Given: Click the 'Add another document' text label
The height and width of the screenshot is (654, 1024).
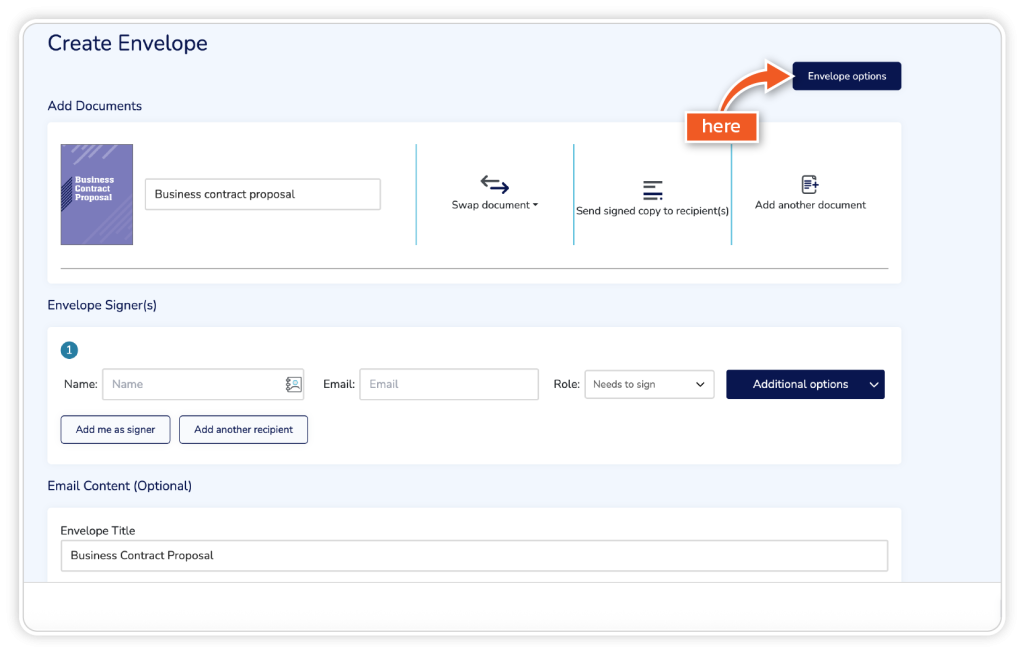Looking at the screenshot, I should (810, 205).
